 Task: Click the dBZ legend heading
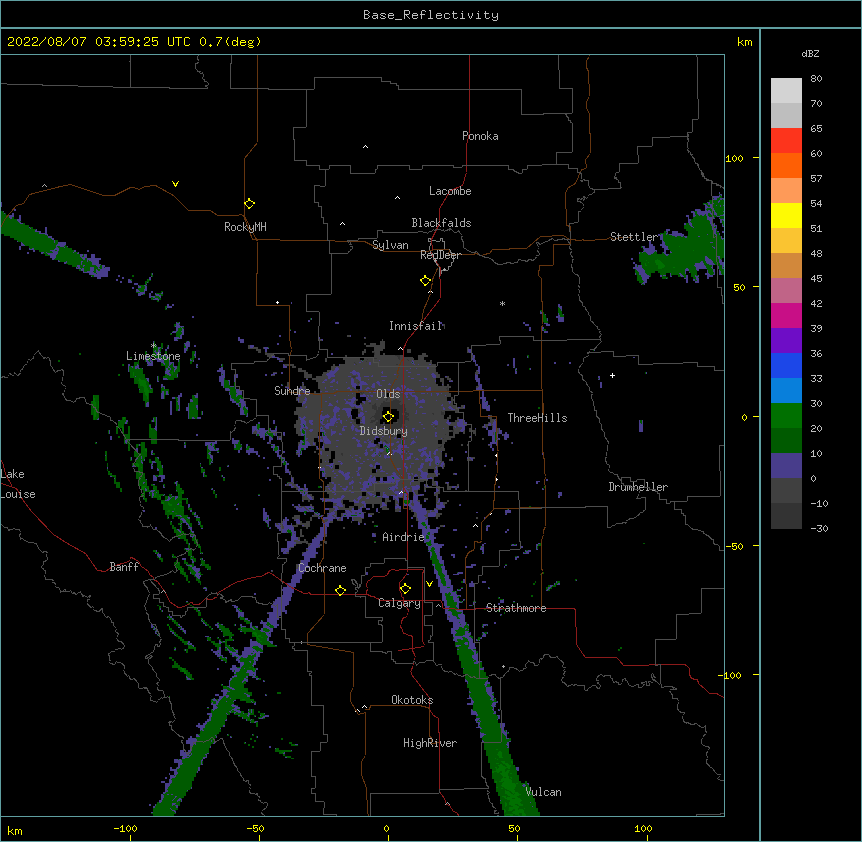click(810, 53)
